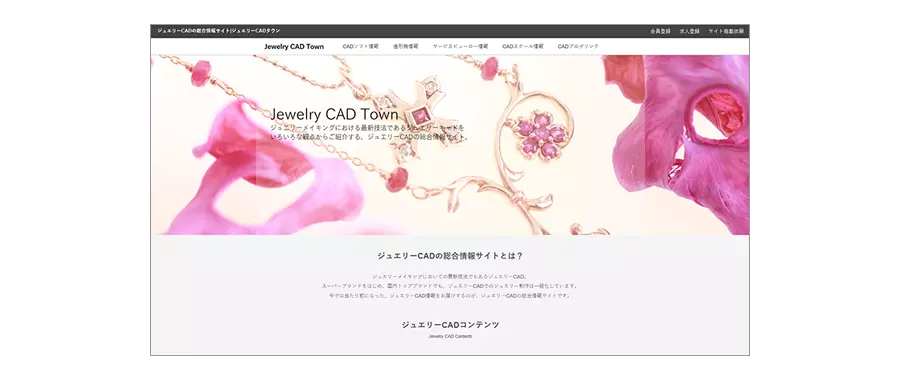This screenshot has width=900, height=380.
Task: Click the Jewelry CAD Town logo in the navigation bar
Action: tap(294, 47)
